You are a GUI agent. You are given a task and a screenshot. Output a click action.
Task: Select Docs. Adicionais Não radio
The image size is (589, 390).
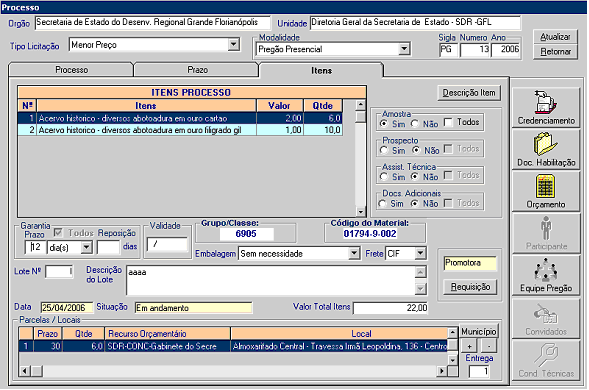click(415, 203)
